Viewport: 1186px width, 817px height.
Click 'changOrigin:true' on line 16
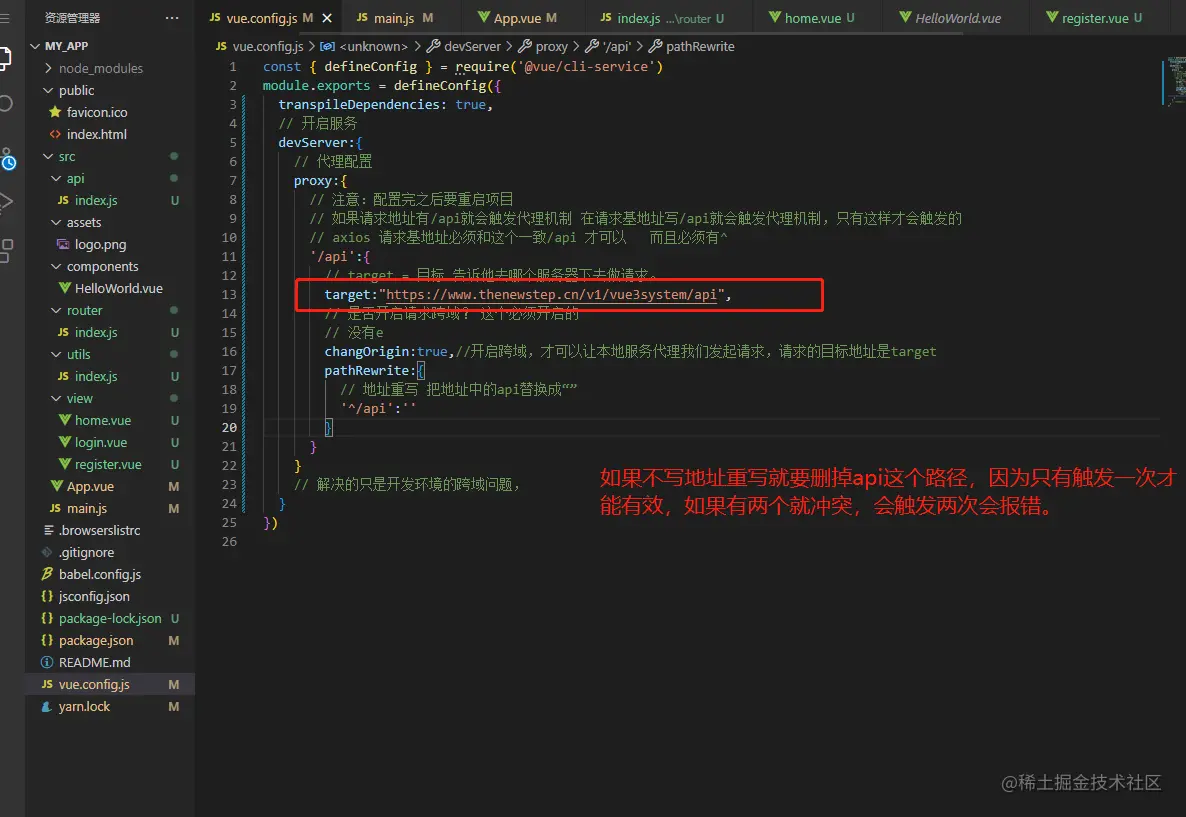386,351
